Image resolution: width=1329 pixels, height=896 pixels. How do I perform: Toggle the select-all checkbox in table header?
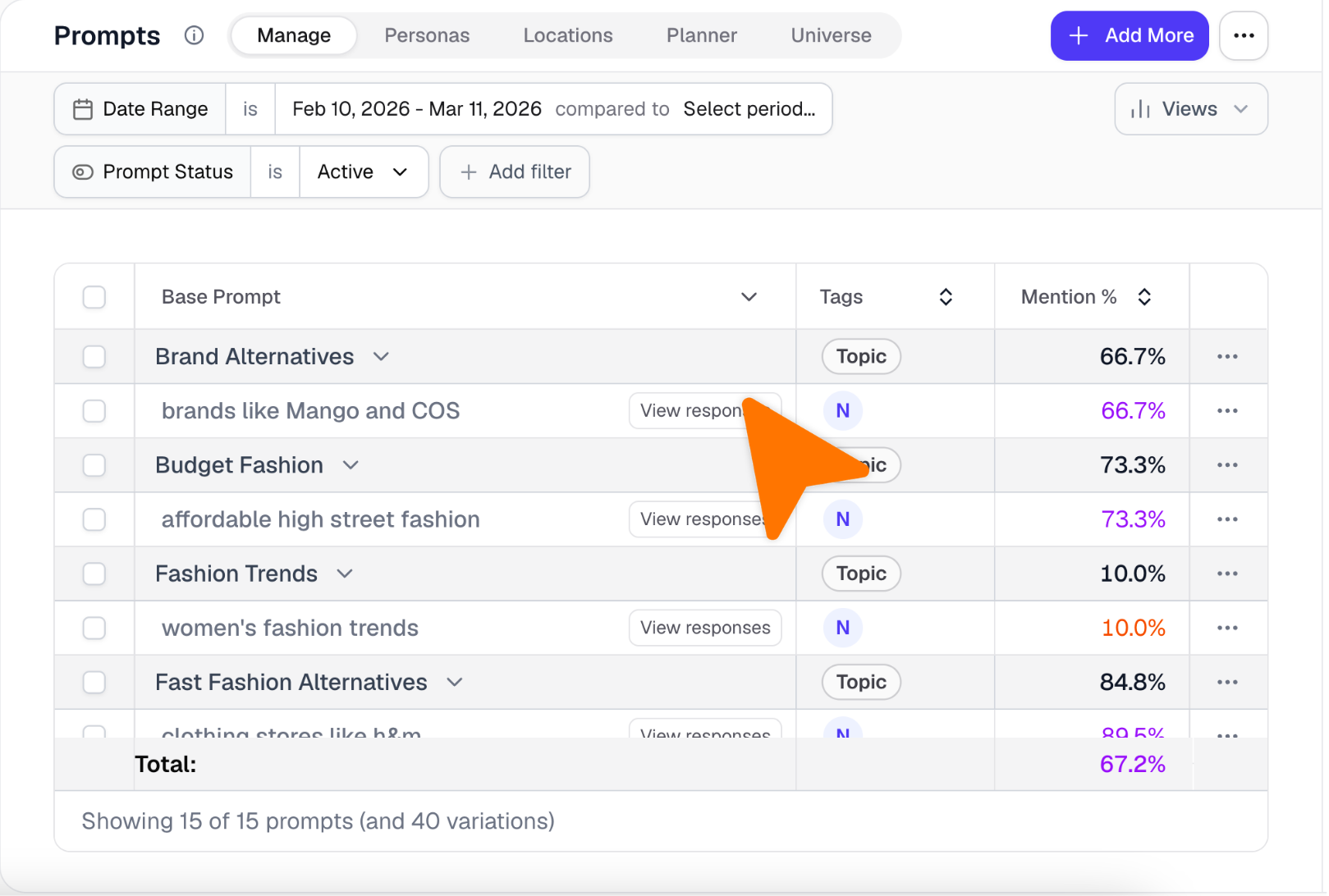tap(94, 296)
